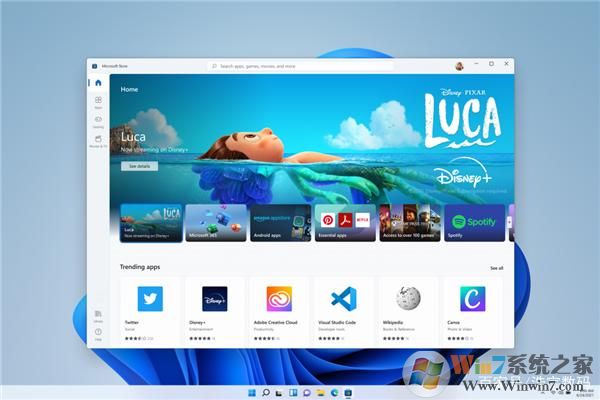Image resolution: width=600 pixels, height=400 pixels.
Task: Open the Chat icon on taskbar
Action: [307, 393]
